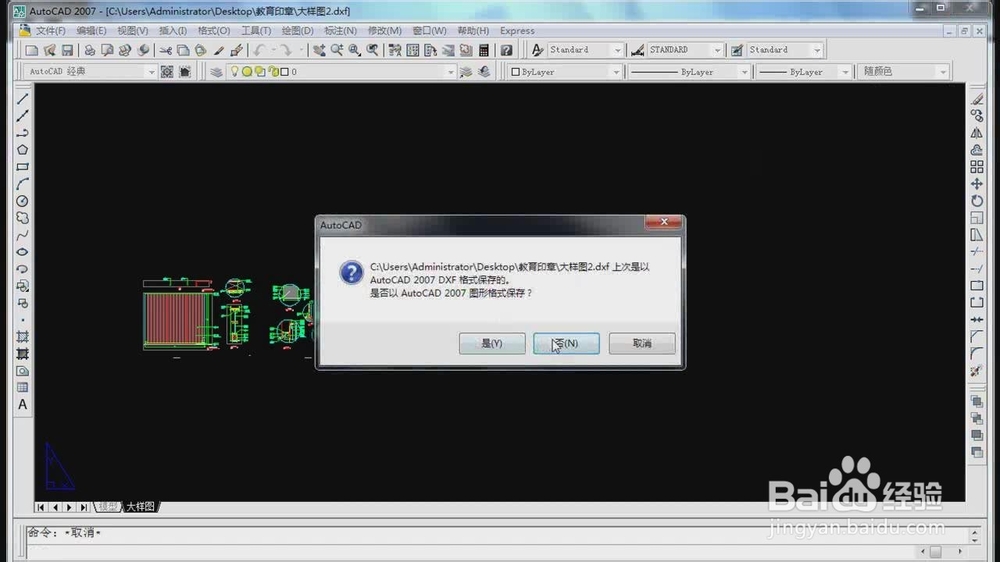
Task: Select the Move tool
Action: click(977, 184)
